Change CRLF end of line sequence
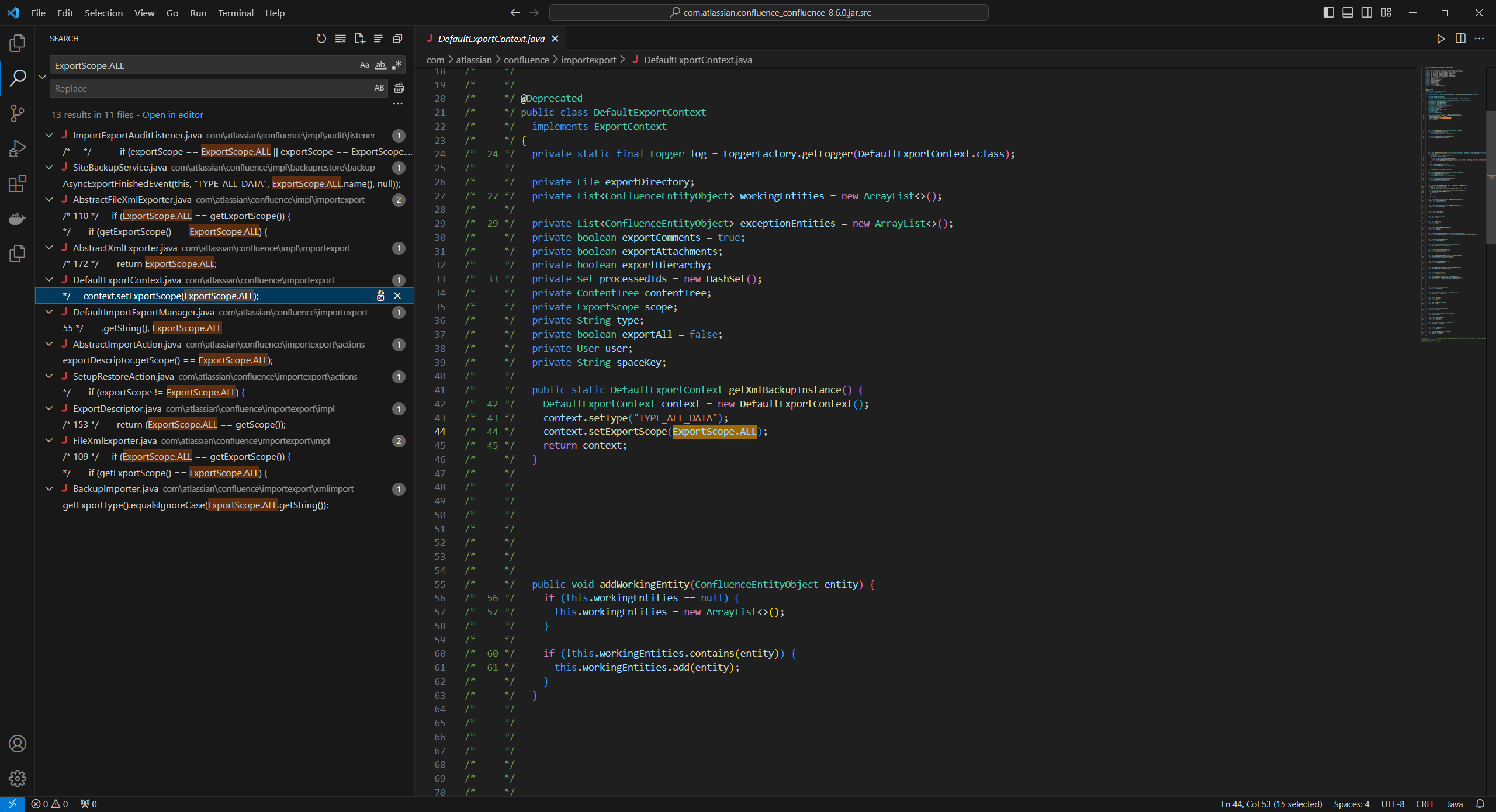Viewport: 1496px width, 812px height. point(1425,804)
